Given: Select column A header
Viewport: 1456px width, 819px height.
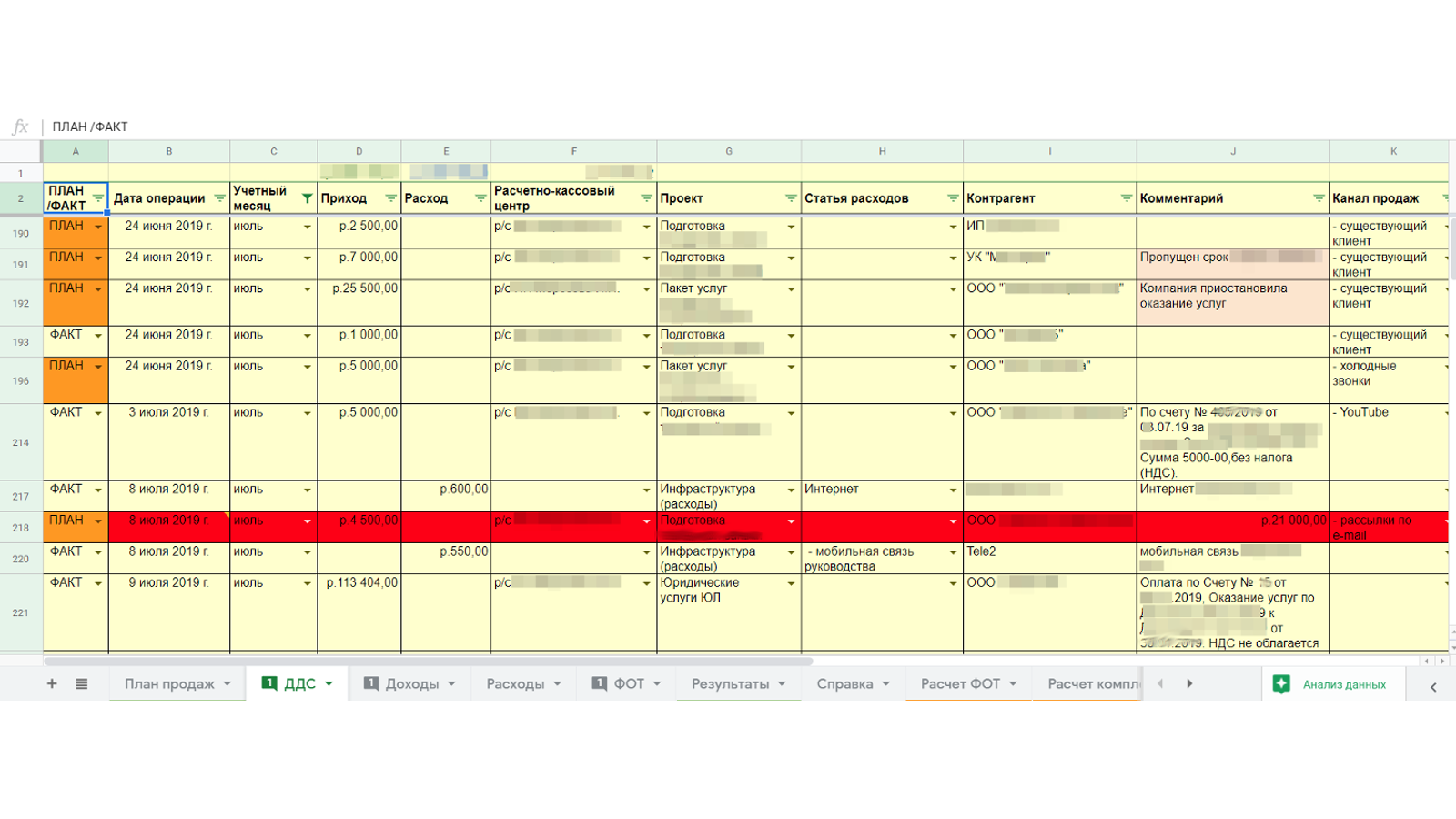Looking at the screenshot, I should pos(76,151).
